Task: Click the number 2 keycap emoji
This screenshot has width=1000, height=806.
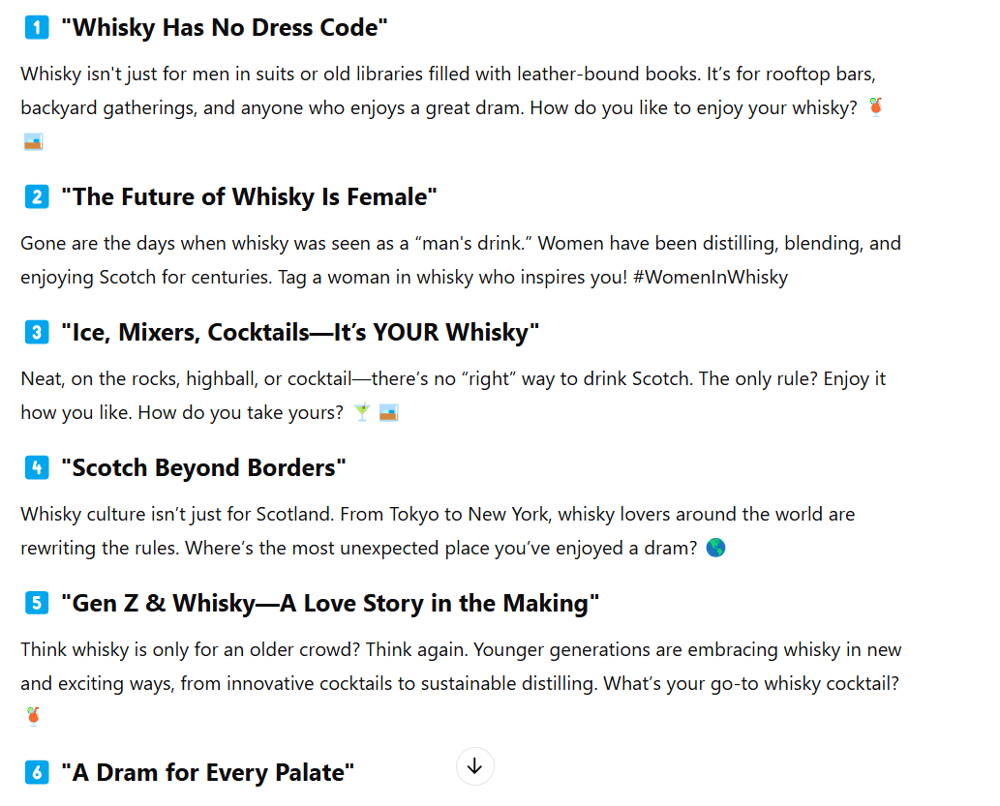Action: pyautogui.click(x=36, y=196)
